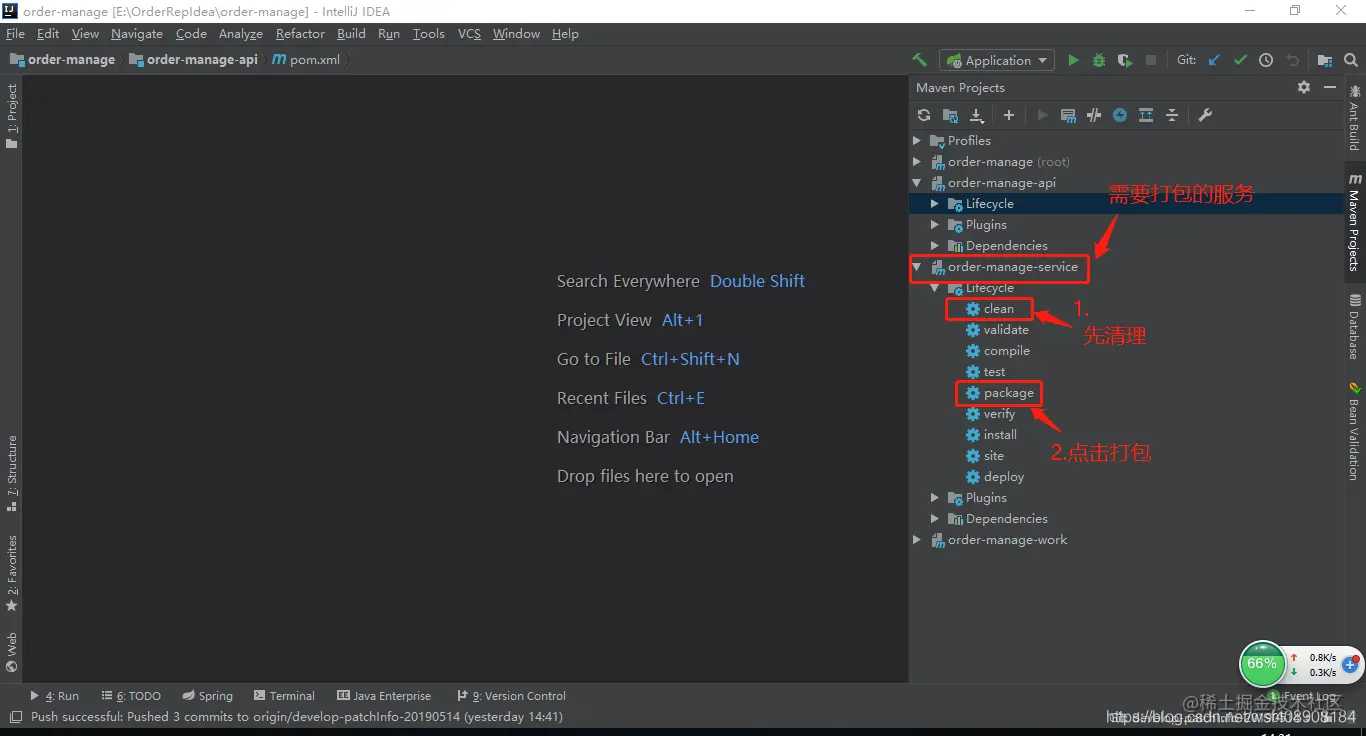Screen dimensions: 1366x736
Task: Show Maven dependencies diagram icon
Action: point(1146,115)
